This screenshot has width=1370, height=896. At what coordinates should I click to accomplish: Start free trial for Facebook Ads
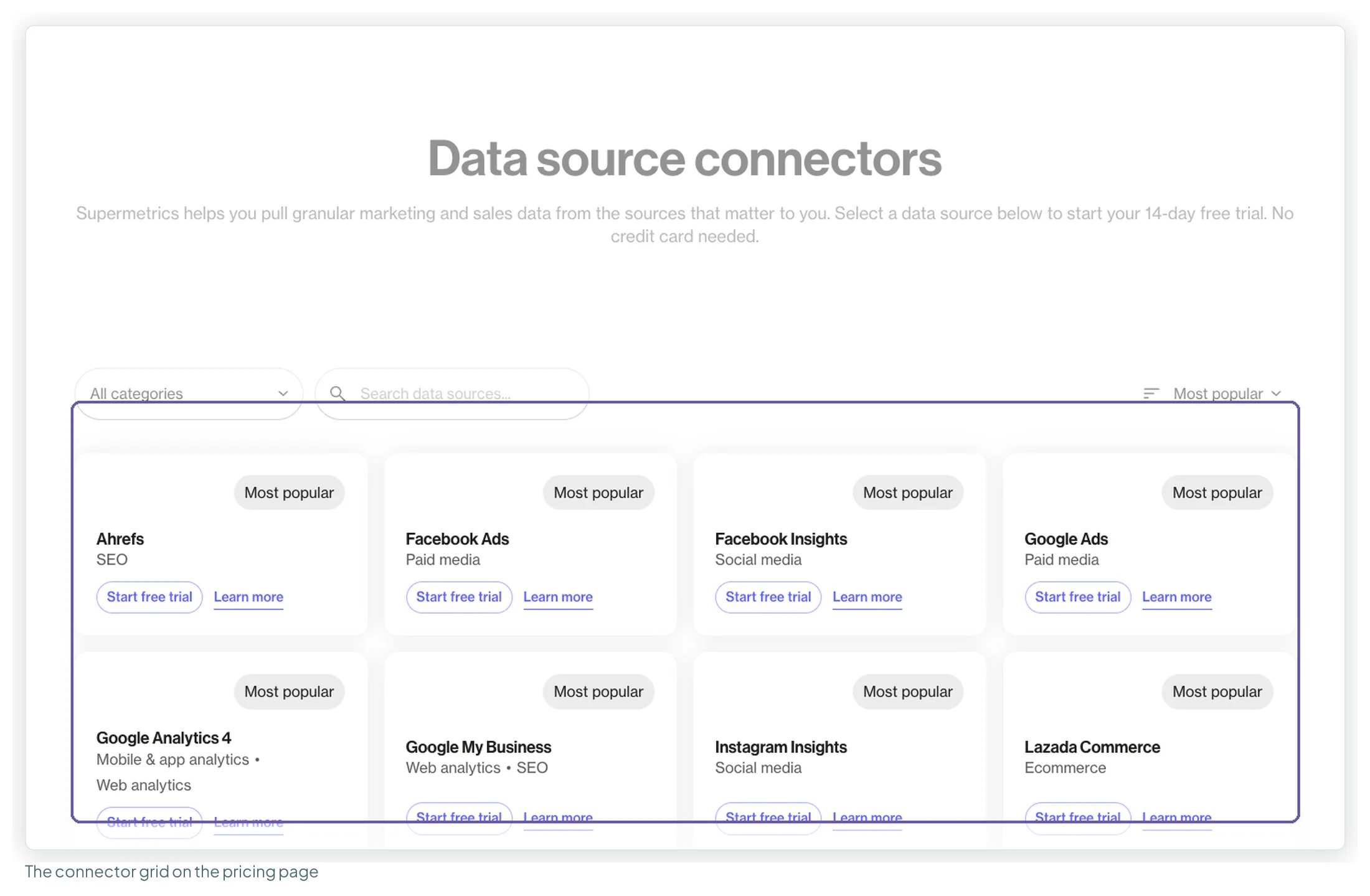pos(459,597)
